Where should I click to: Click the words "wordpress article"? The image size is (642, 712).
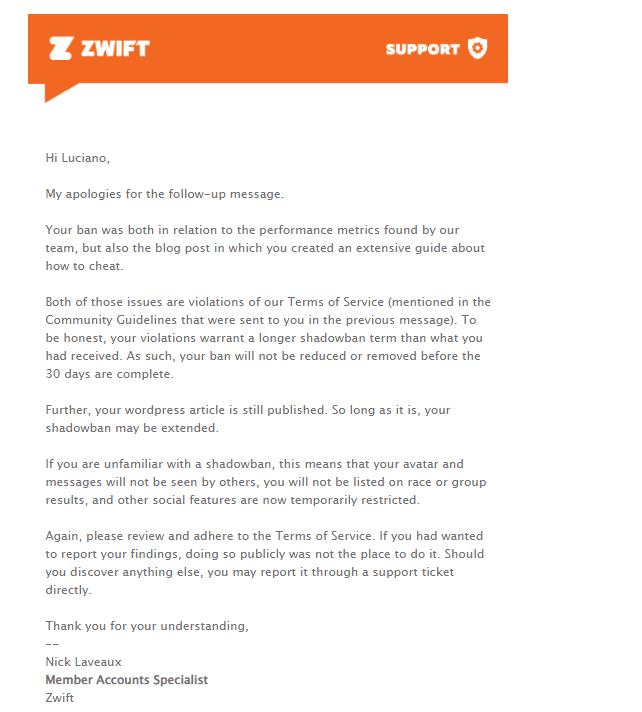[x=175, y=410]
